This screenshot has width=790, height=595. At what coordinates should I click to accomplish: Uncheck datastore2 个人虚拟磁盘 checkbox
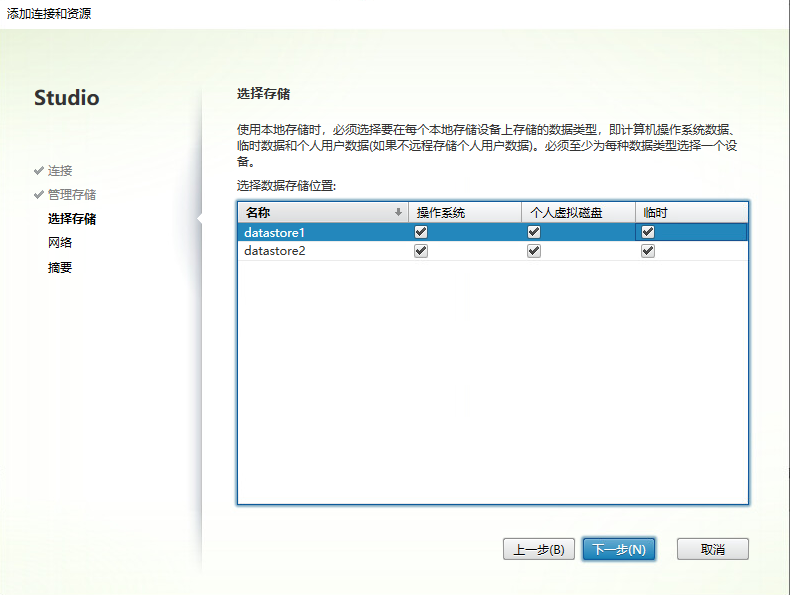coord(534,251)
